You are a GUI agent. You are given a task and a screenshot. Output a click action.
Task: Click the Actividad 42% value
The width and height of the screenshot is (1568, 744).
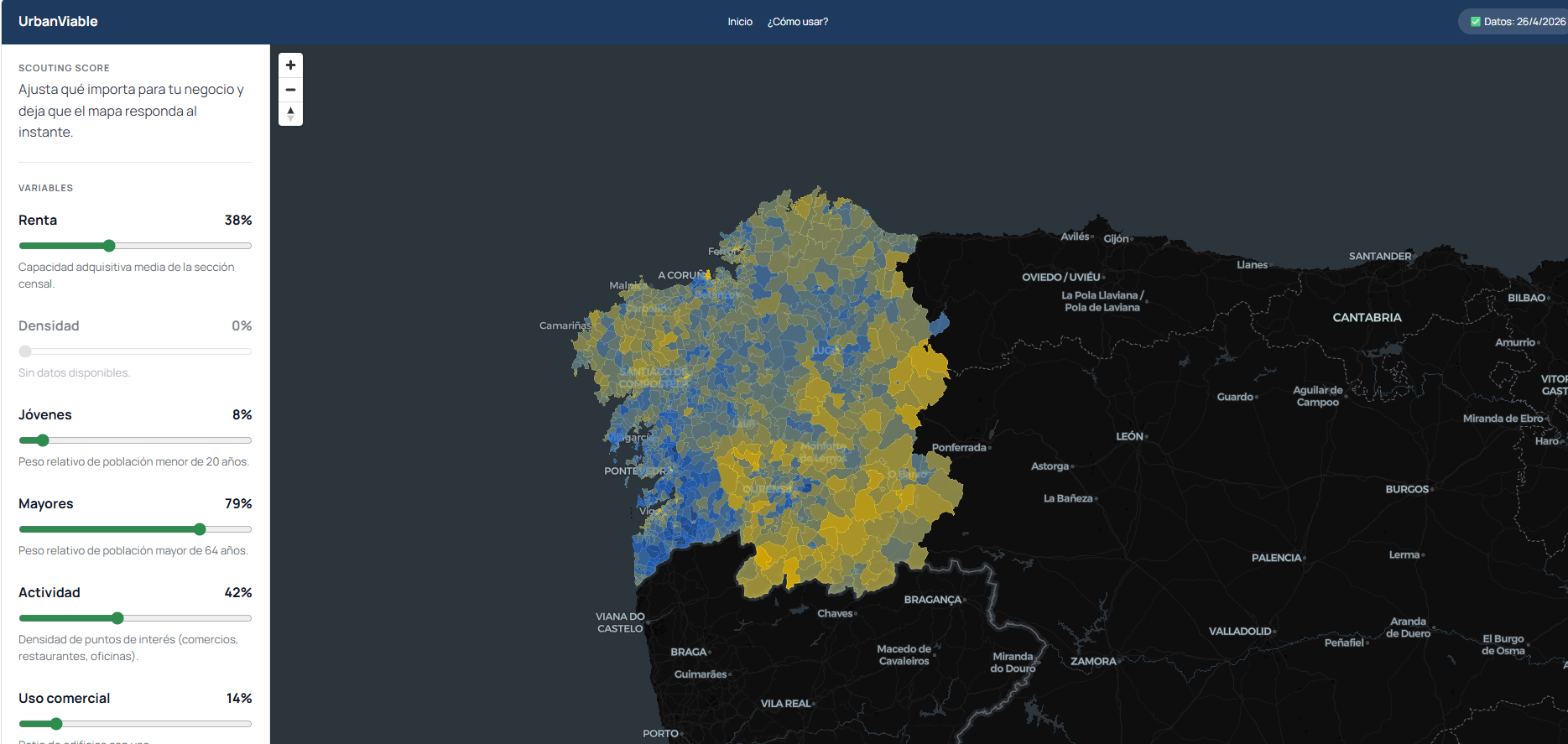[x=238, y=592]
